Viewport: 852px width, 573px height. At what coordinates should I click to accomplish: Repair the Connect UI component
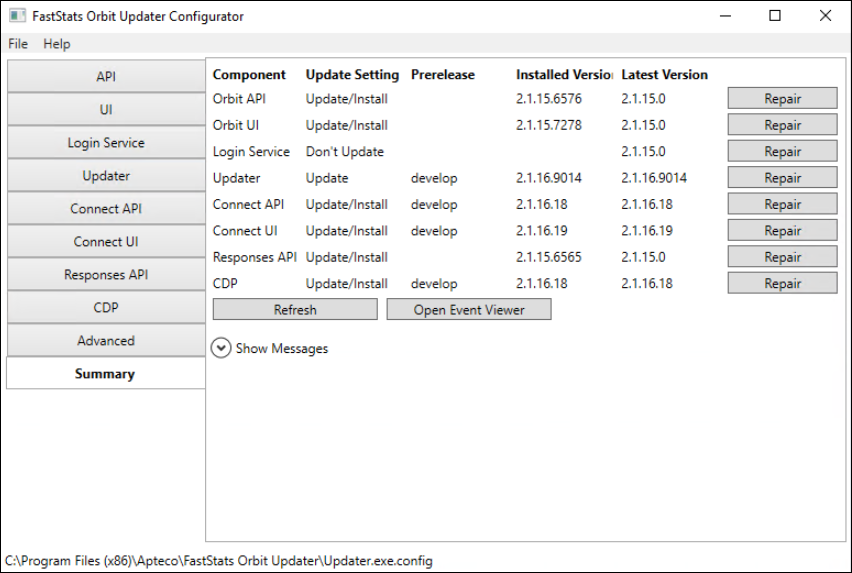point(782,230)
